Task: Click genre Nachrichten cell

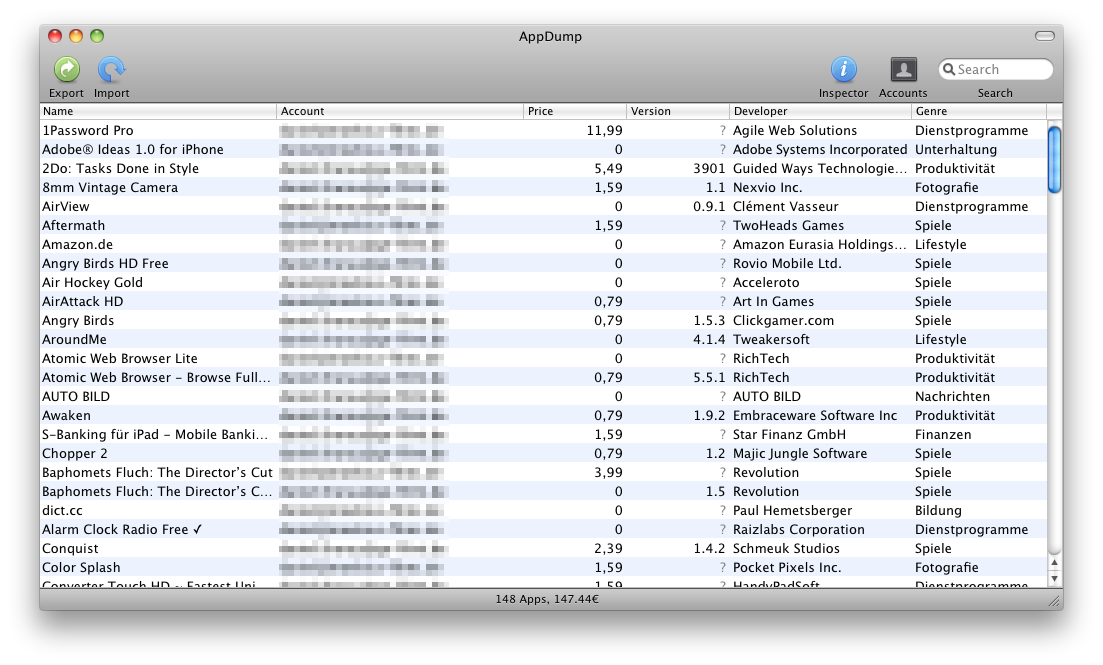Action: click(x=952, y=396)
